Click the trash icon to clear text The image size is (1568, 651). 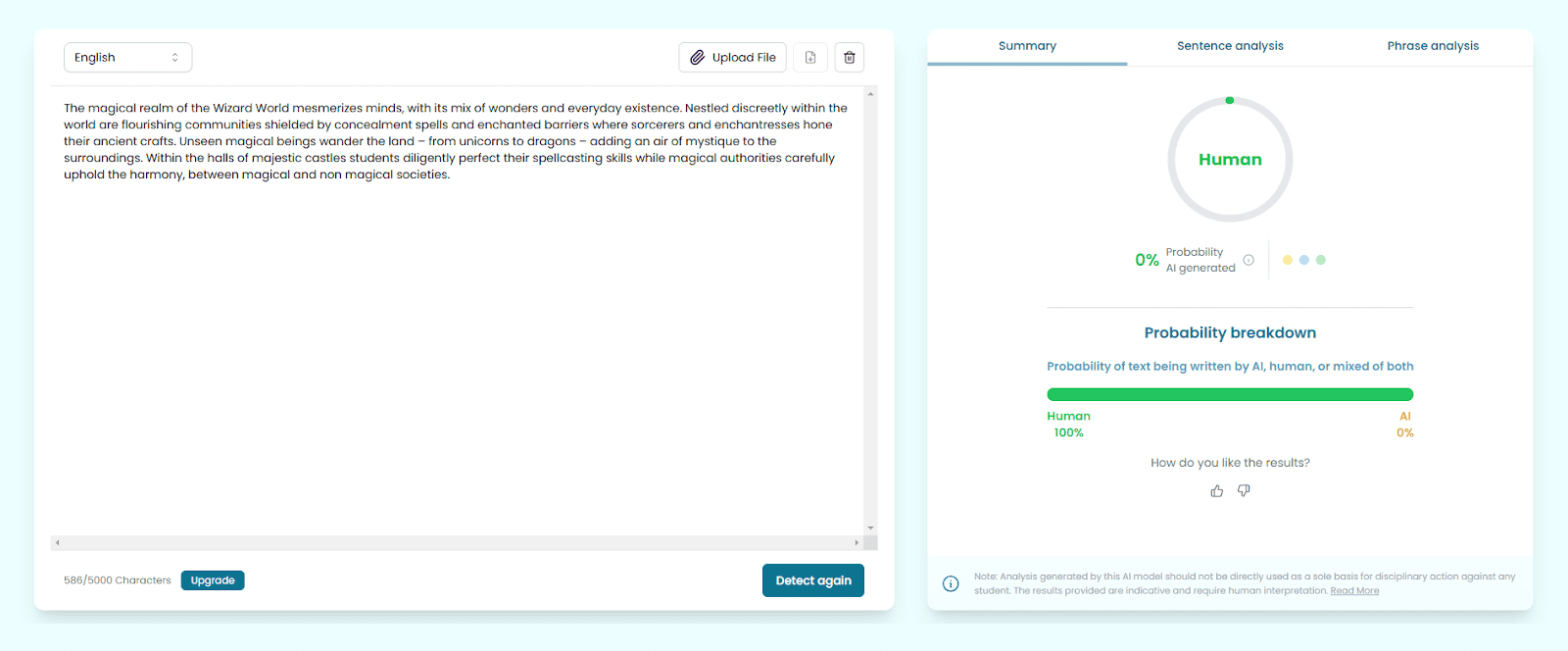click(850, 58)
